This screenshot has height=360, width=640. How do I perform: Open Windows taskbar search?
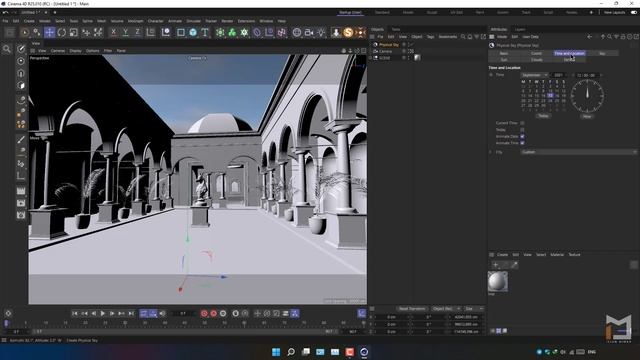coord(291,352)
